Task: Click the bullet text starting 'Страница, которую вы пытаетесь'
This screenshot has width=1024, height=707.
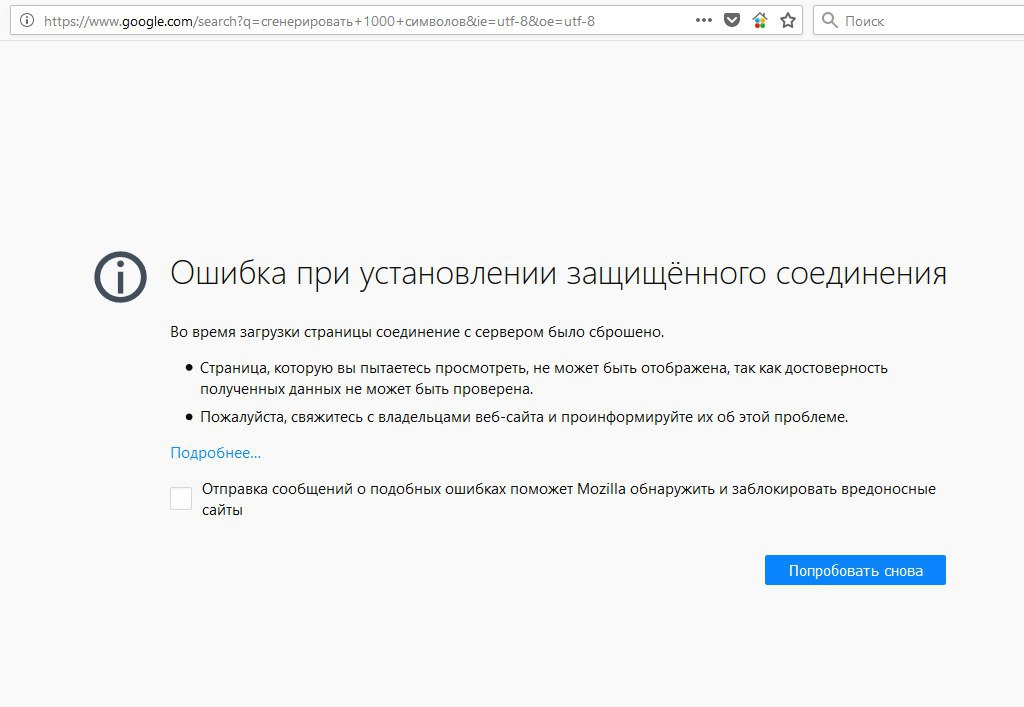Action: pos(543,379)
